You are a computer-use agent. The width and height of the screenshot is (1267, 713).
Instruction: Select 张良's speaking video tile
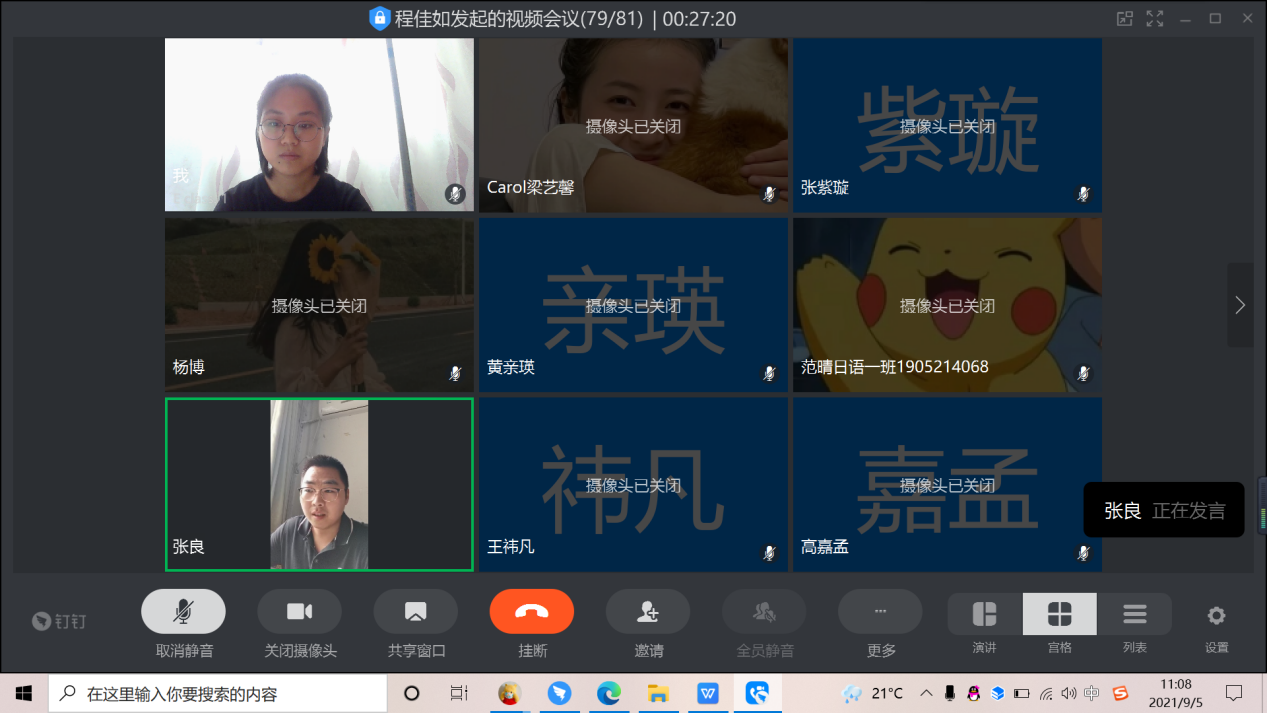[x=319, y=484]
